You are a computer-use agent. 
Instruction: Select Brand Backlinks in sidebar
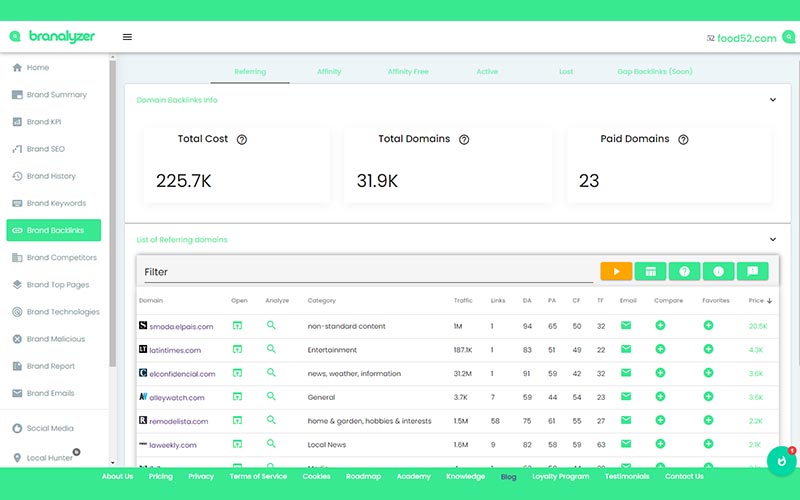[54, 230]
